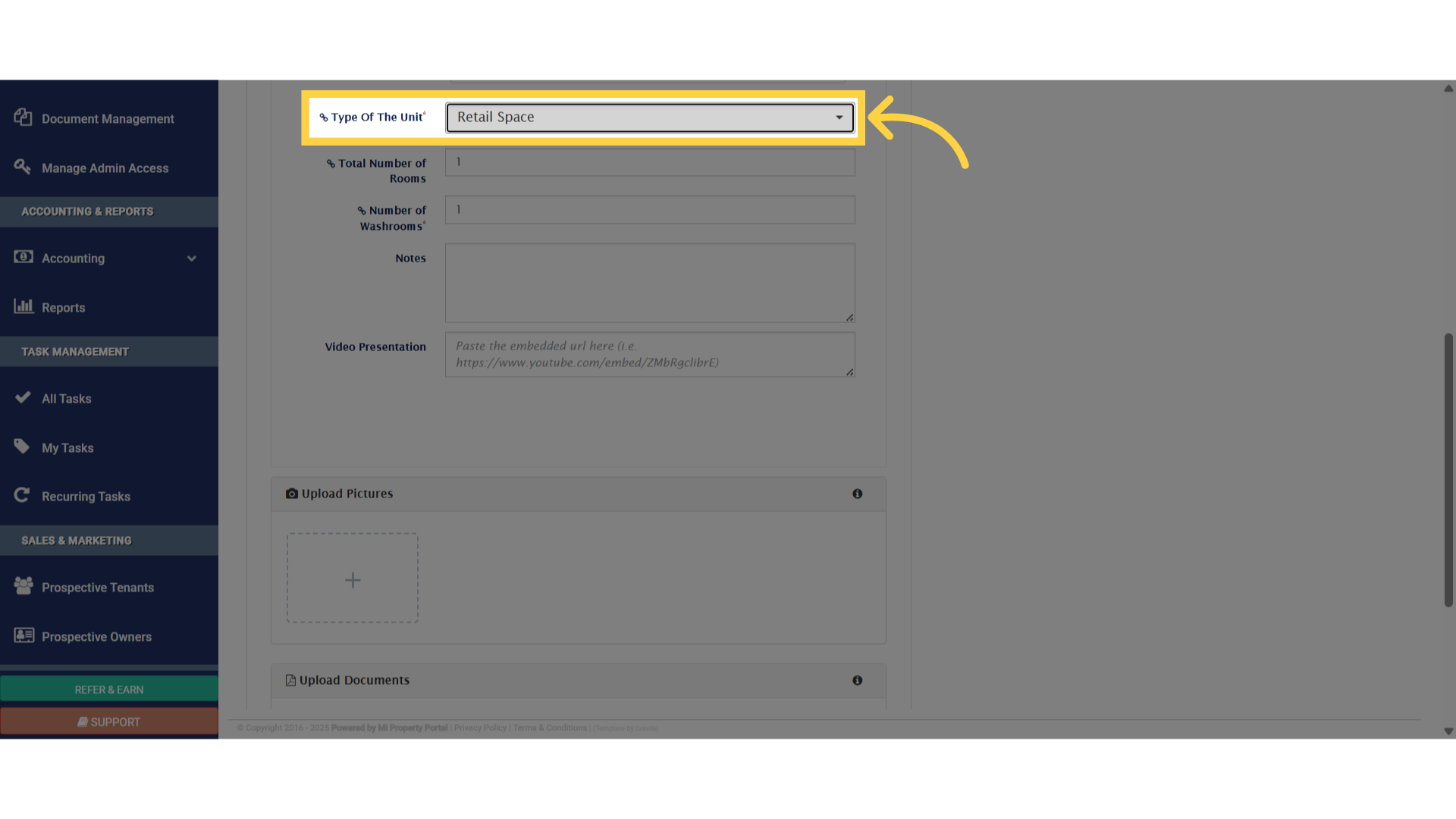Screen dimensions: 1456x819
Task: Click the key icon for Manage Admin Access
Action: 23,167
